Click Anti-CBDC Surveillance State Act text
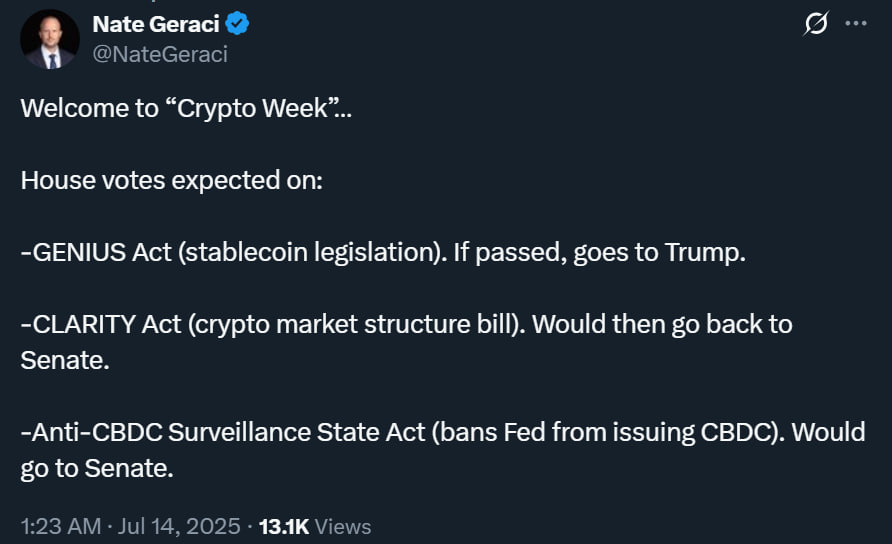 click(223, 432)
